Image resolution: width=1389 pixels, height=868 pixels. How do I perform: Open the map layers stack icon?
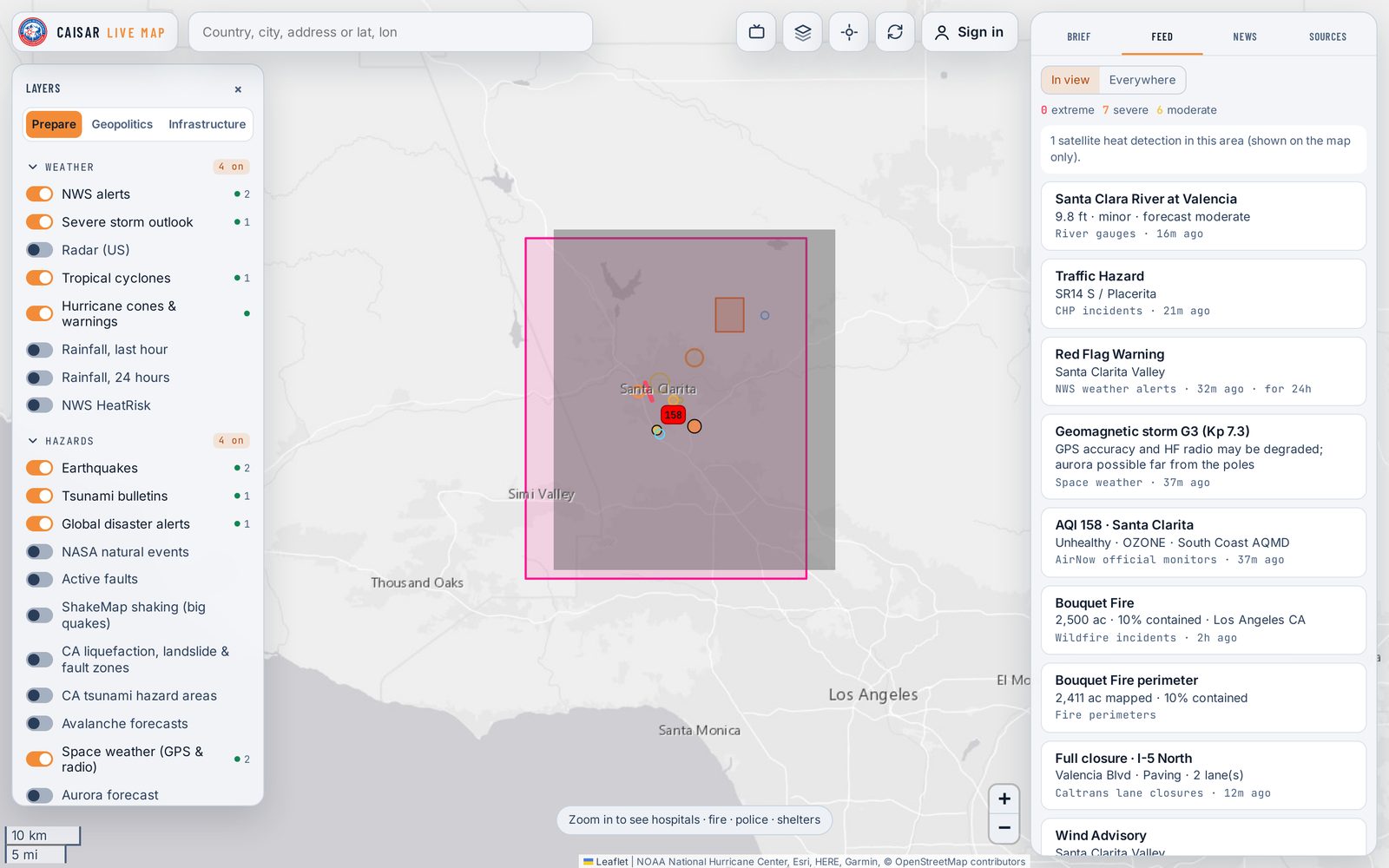(803, 32)
